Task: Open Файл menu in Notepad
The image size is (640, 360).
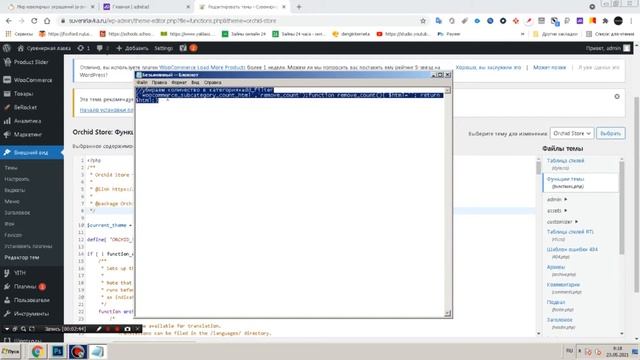Action: pos(142,82)
